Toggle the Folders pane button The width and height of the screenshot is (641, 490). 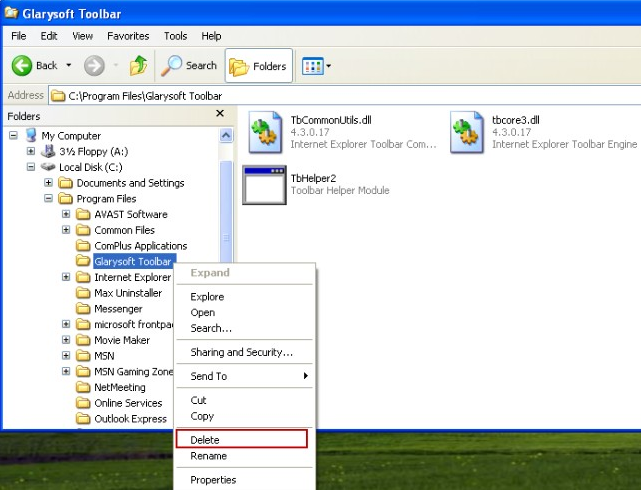click(x=258, y=66)
